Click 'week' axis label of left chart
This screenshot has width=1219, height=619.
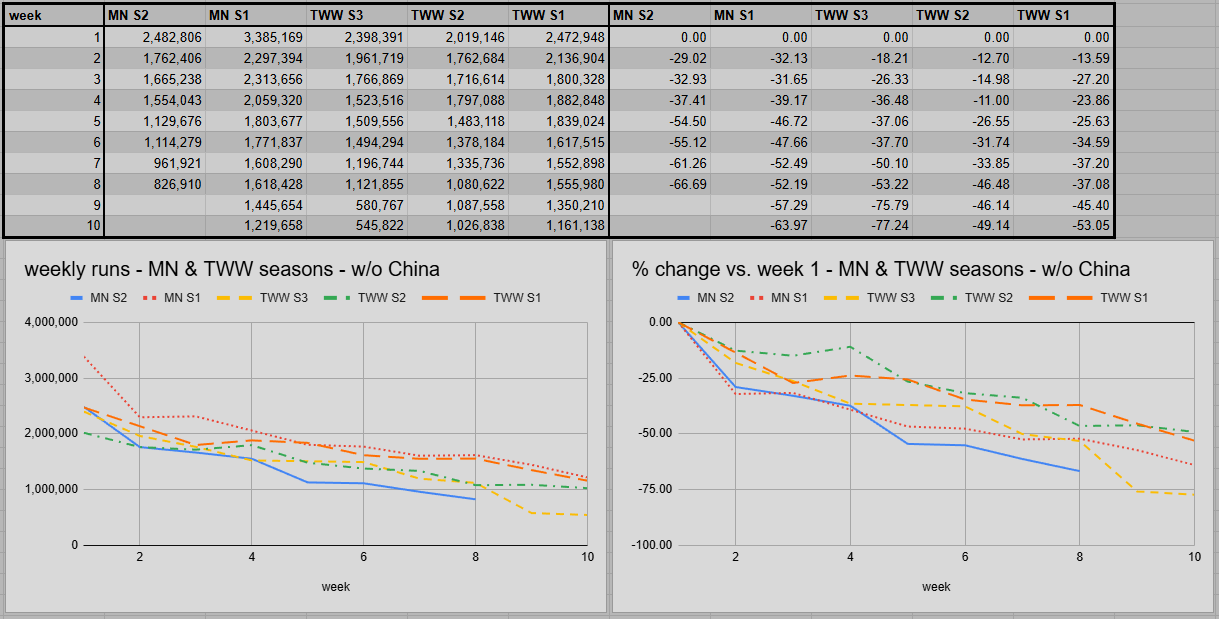click(x=336, y=587)
